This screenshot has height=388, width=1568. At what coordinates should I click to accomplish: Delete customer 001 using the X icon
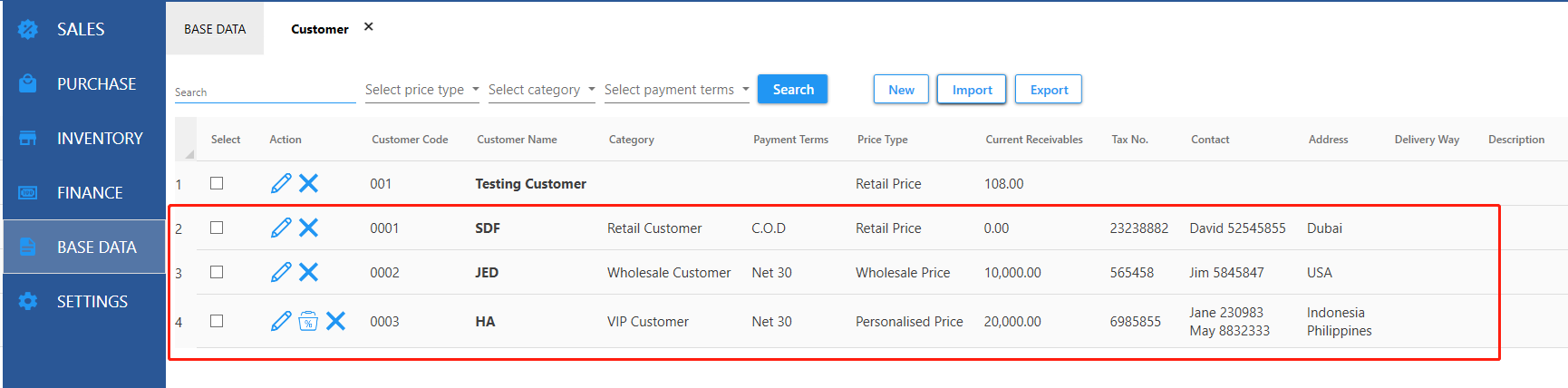308,183
